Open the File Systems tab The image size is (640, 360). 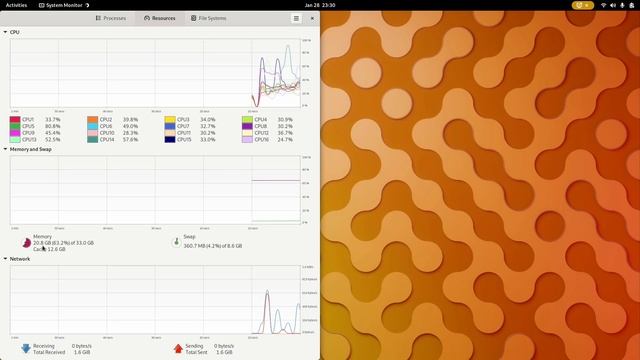click(209, 18)
